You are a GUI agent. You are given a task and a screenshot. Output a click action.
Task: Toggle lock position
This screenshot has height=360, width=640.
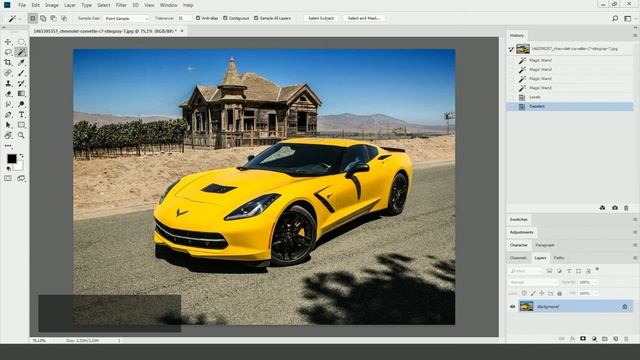tap(542, 293)
